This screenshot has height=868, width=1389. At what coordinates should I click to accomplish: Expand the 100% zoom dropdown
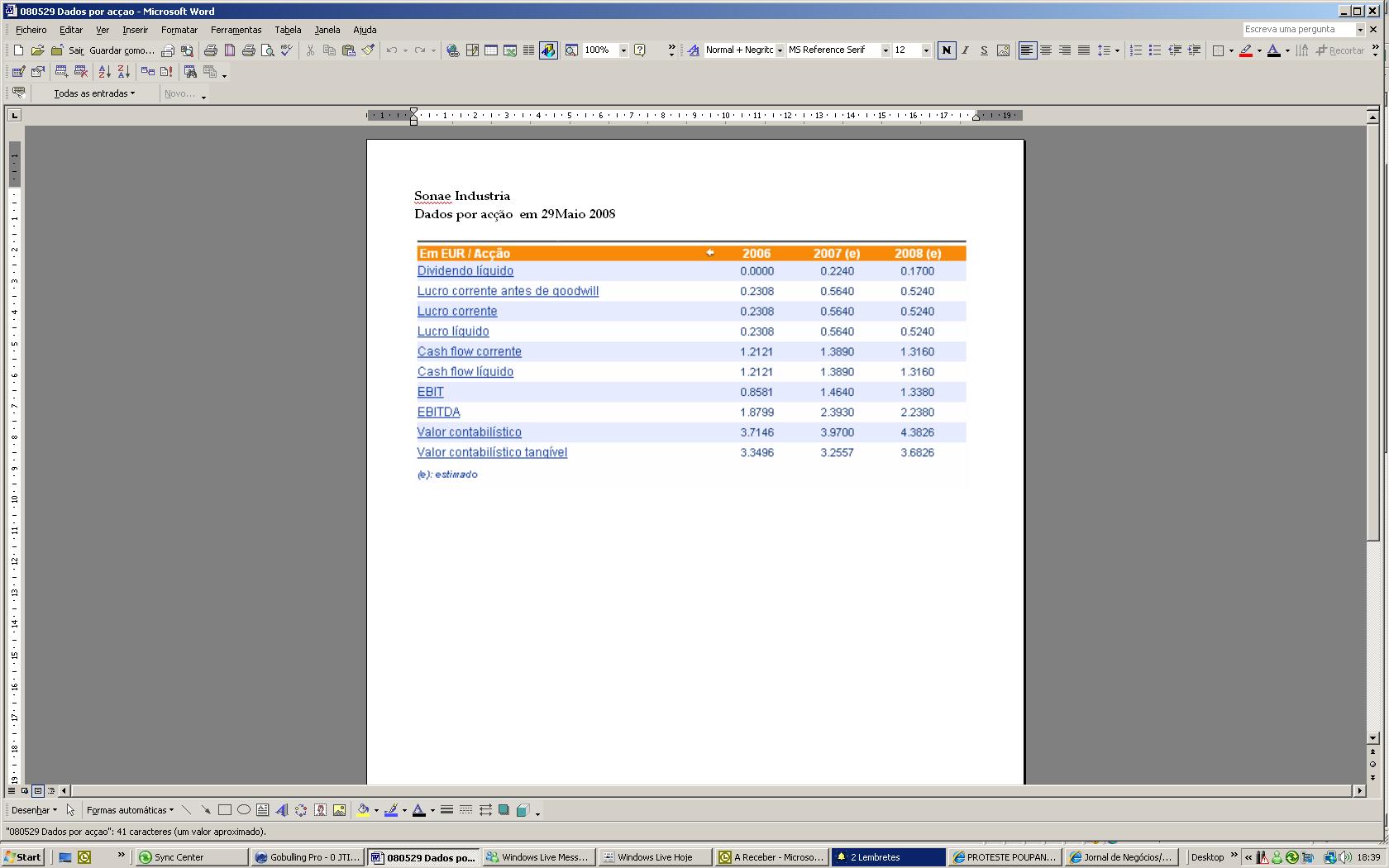point(623,50)
